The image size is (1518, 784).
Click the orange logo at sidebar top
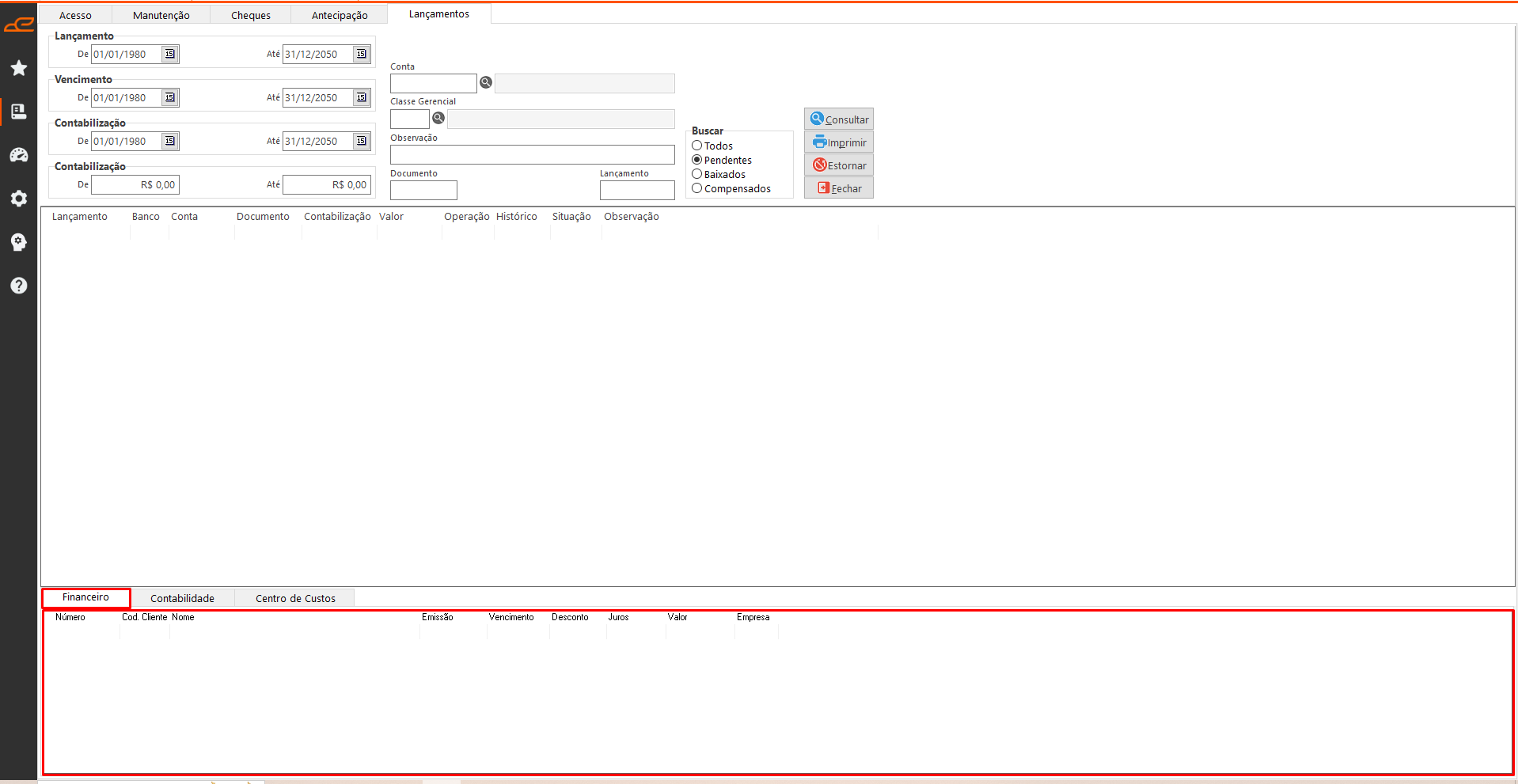coord(19,25)
